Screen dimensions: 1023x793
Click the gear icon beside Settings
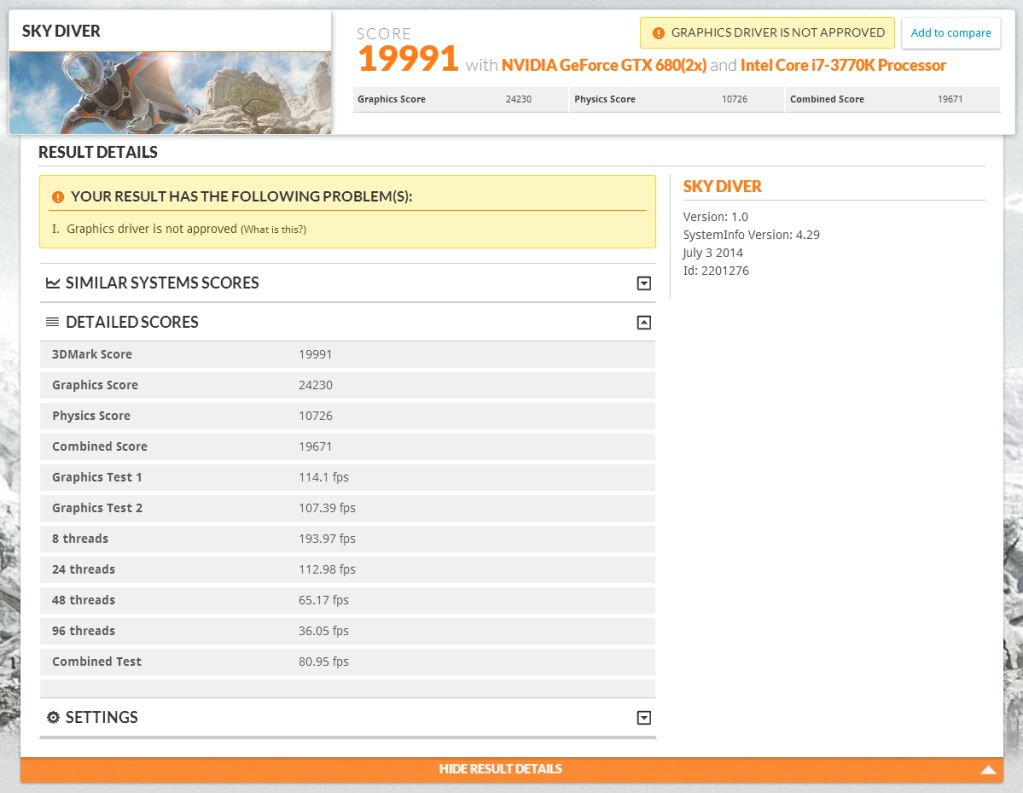53,718
